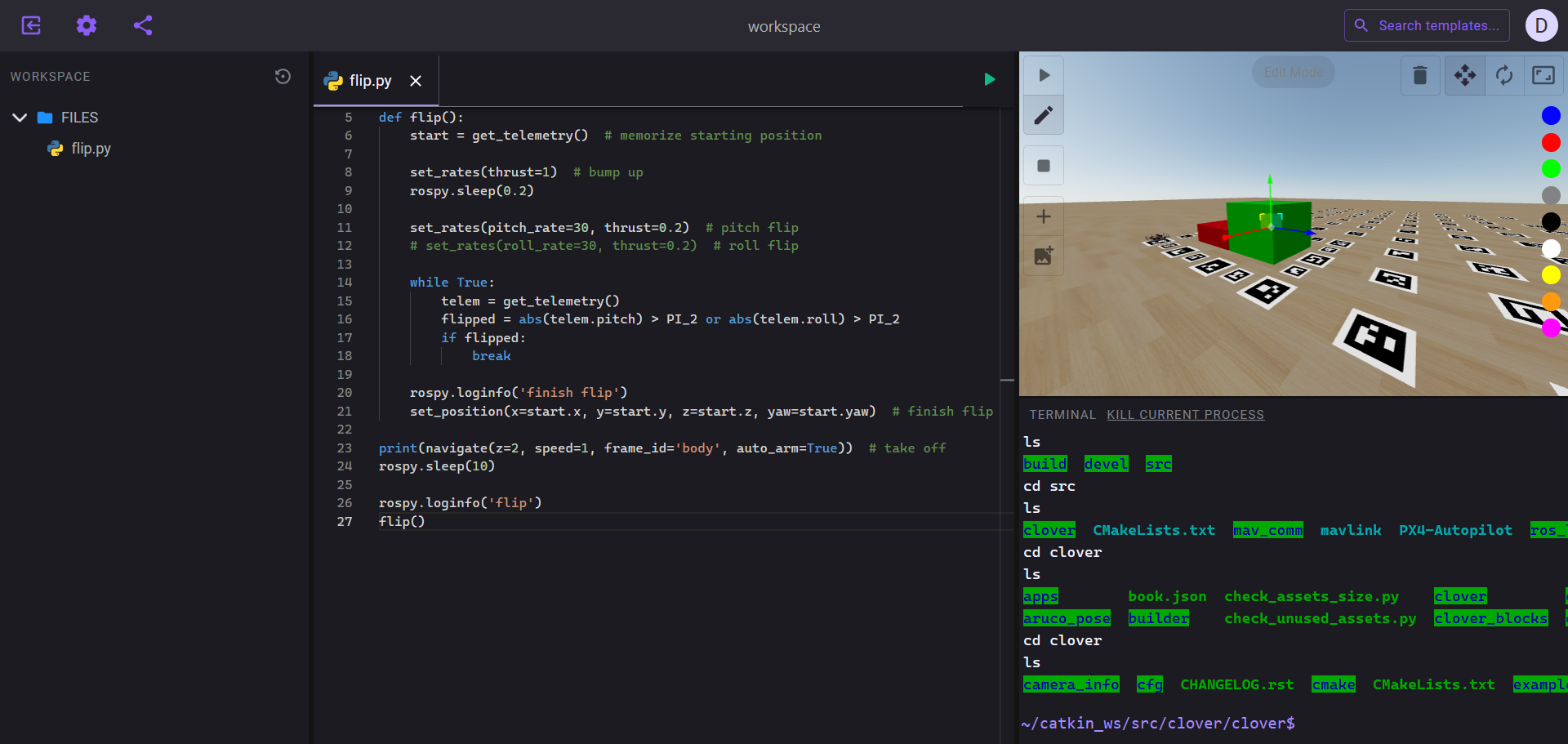Image resolution: width=1568 pixels, height=744 pixels.
Task: Pick the magenta color swatch
Action: 1551,328
